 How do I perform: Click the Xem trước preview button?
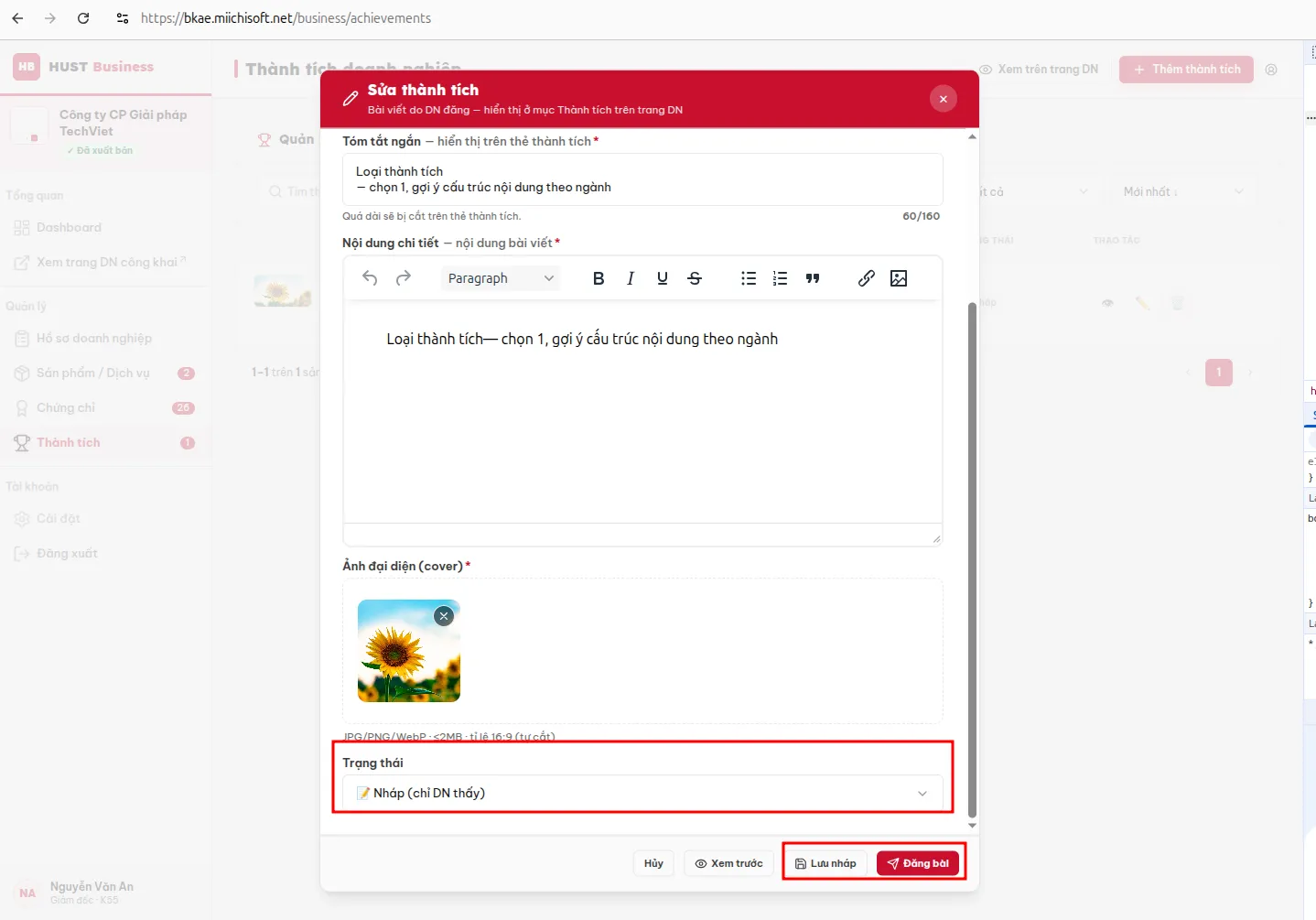(728, 863)
